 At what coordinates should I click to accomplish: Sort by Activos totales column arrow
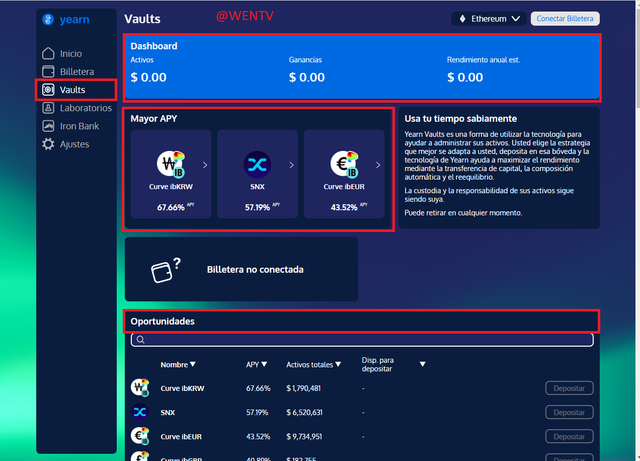click(338, 364)
